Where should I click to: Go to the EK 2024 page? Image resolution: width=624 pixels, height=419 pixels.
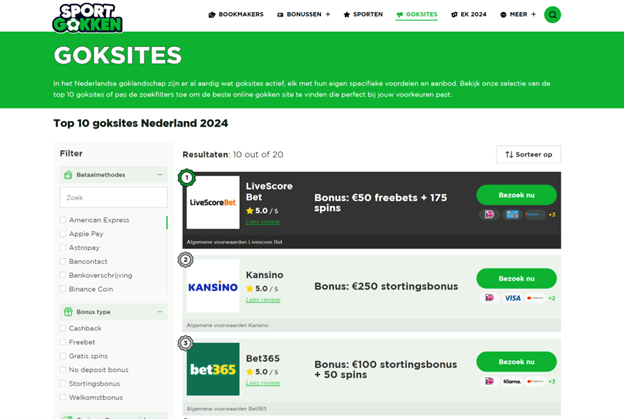click(468, 15)
